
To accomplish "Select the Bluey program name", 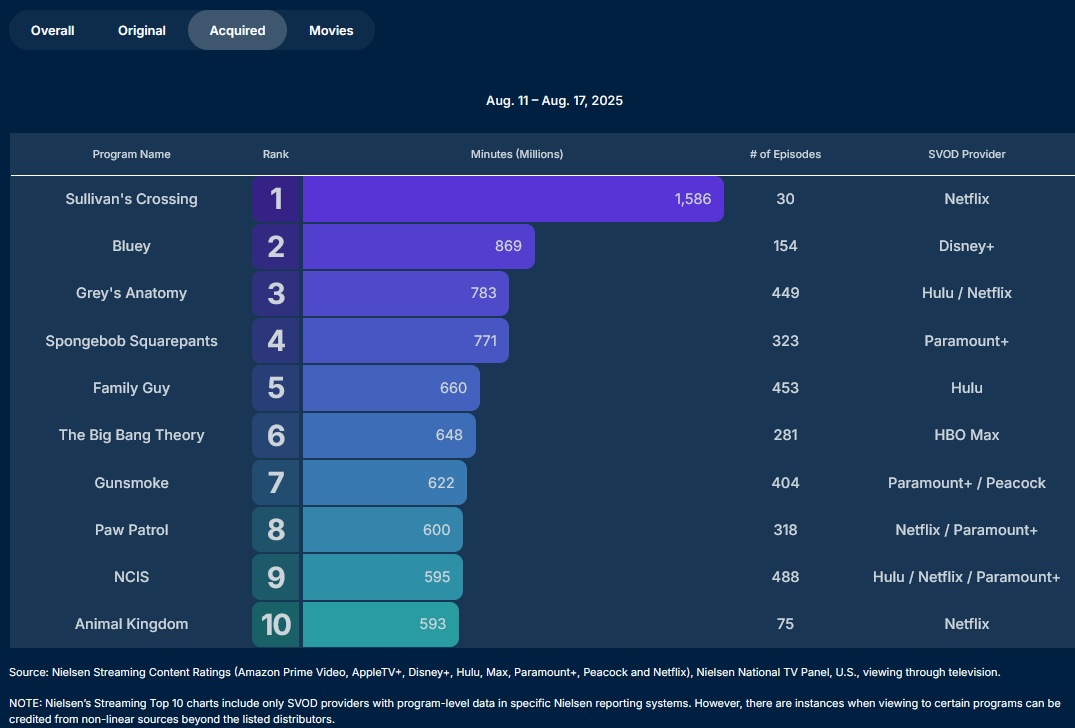I will (132, 246).
